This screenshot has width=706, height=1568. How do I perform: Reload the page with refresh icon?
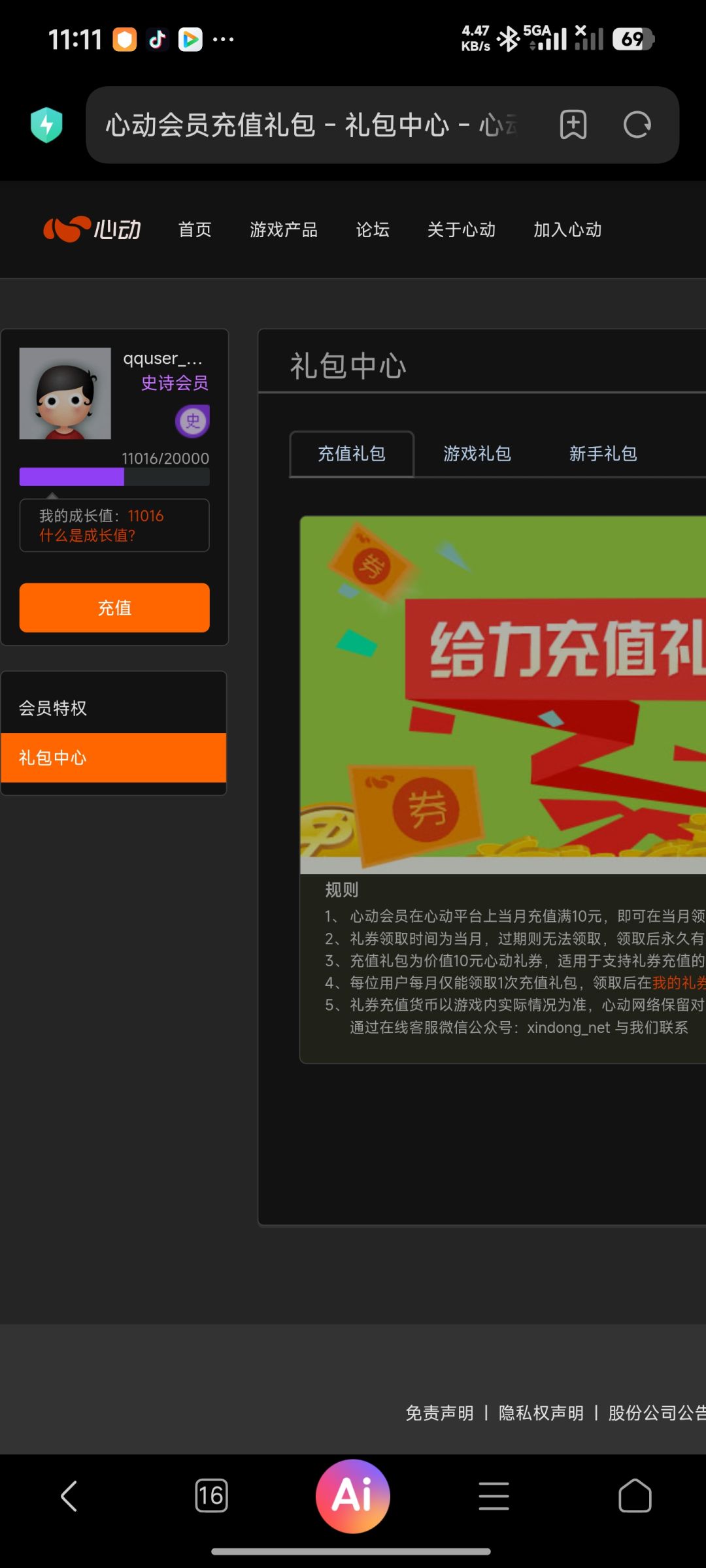(x=637, y=125)
